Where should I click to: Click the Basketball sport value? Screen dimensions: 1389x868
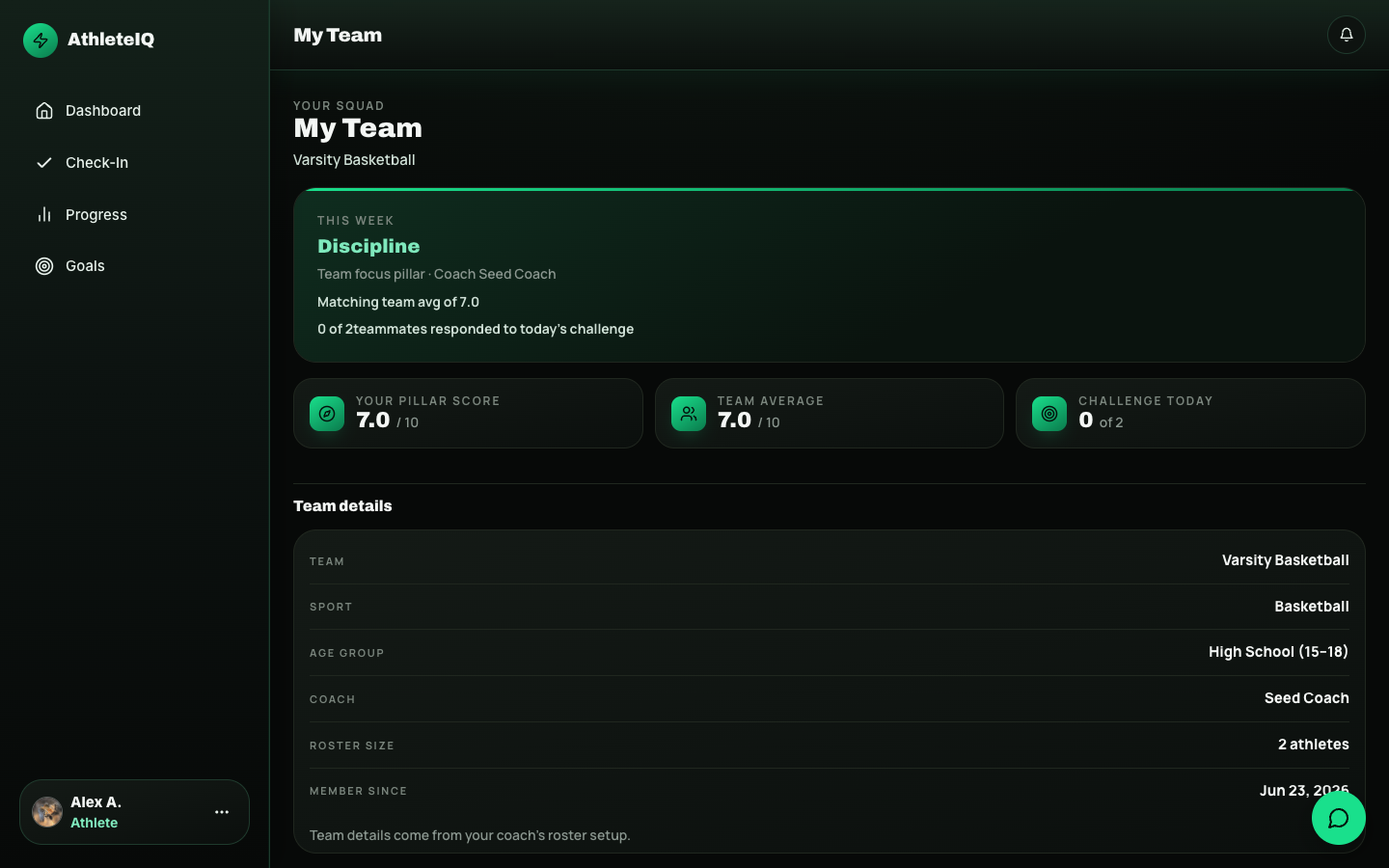pos(1312,607)
